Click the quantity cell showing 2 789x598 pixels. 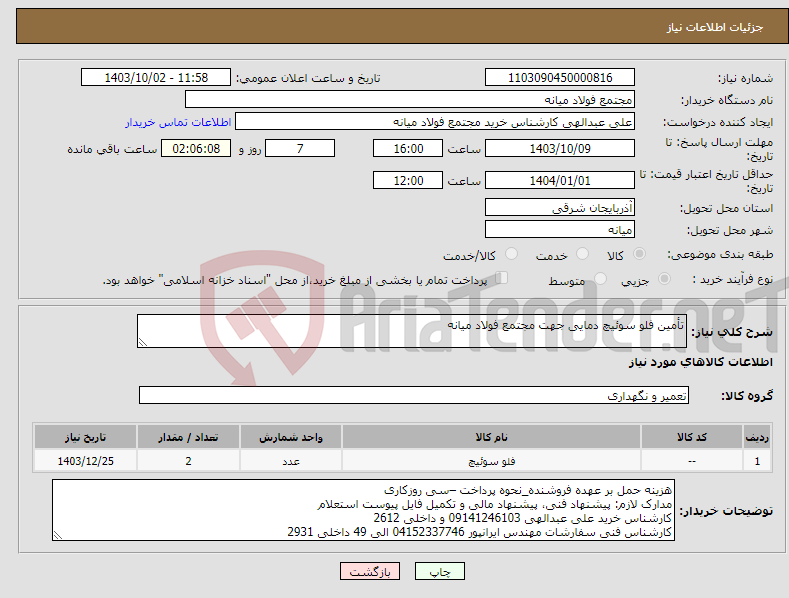click(x=188, y=461)
